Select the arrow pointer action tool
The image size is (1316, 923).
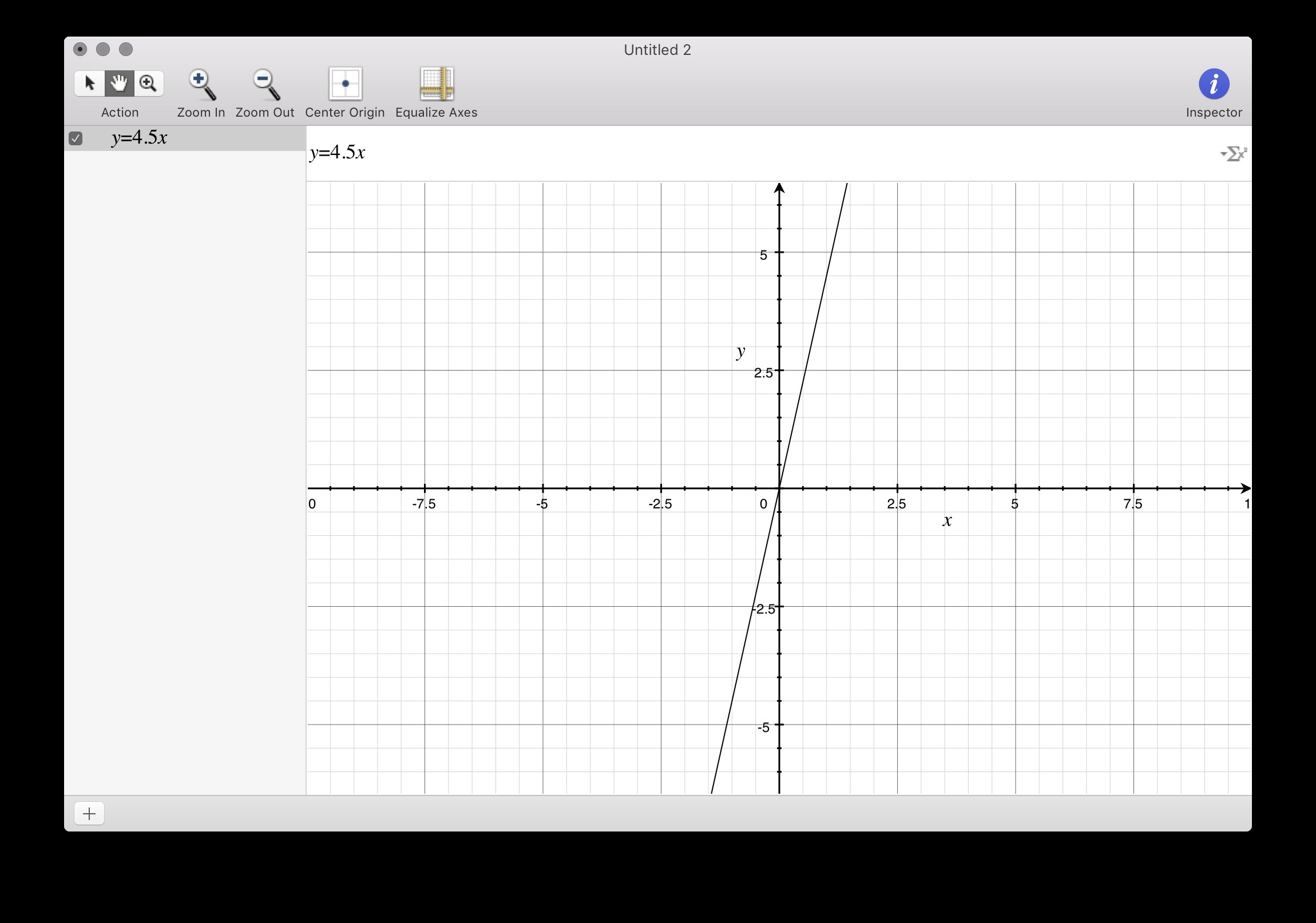(x=89, y=83)
